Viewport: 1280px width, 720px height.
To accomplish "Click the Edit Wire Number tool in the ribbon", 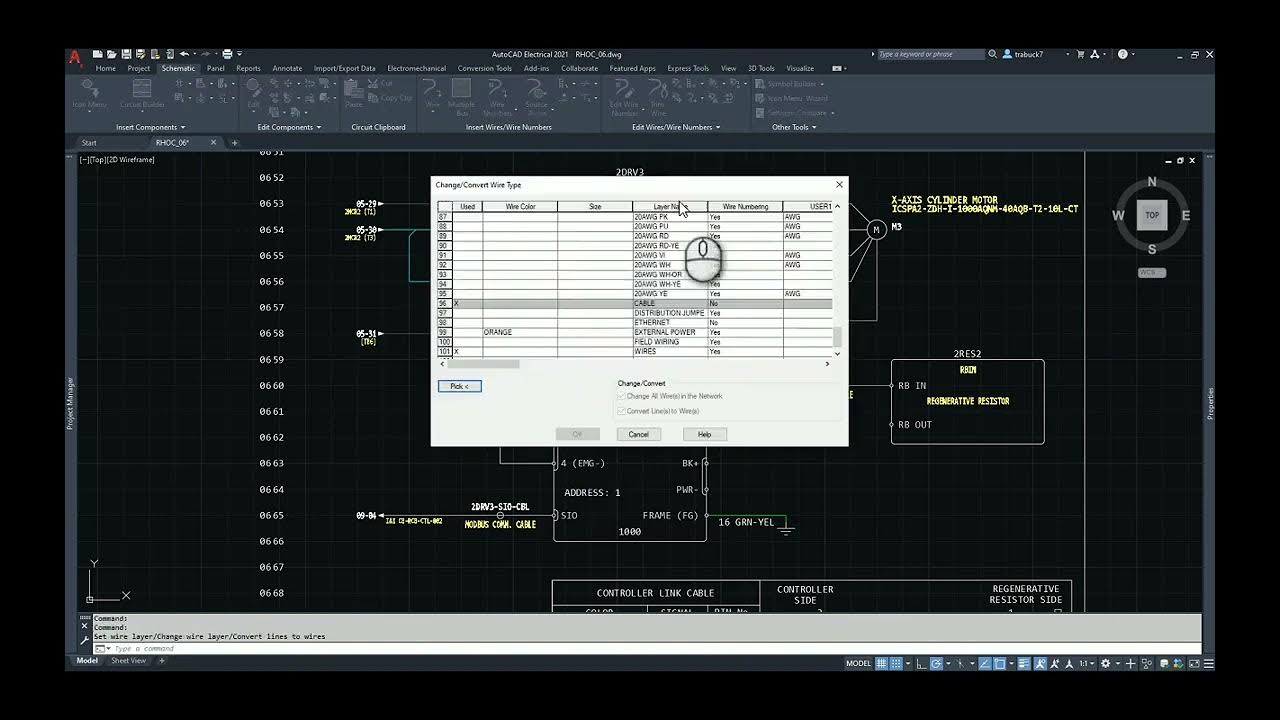I will click(624, 94).
